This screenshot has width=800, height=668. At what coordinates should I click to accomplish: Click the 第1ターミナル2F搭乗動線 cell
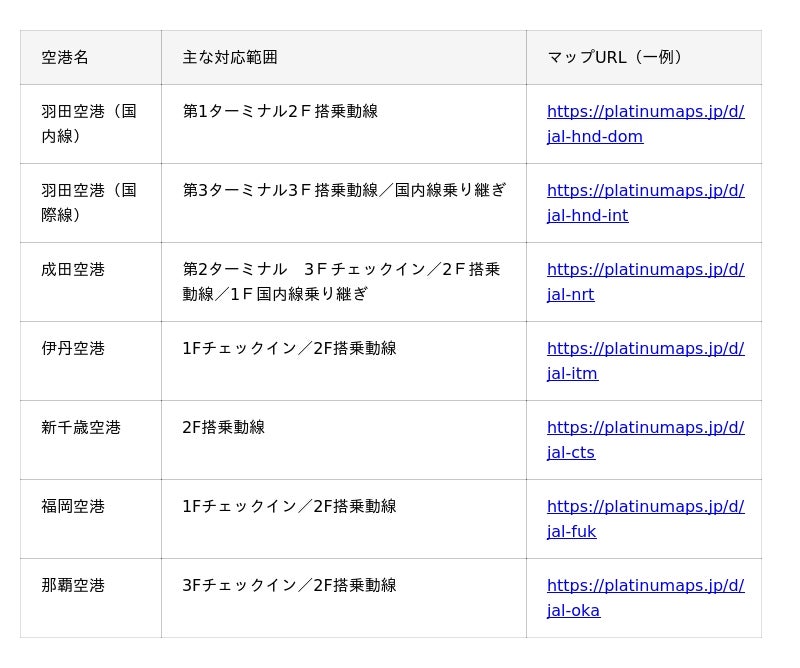[280, 112]
